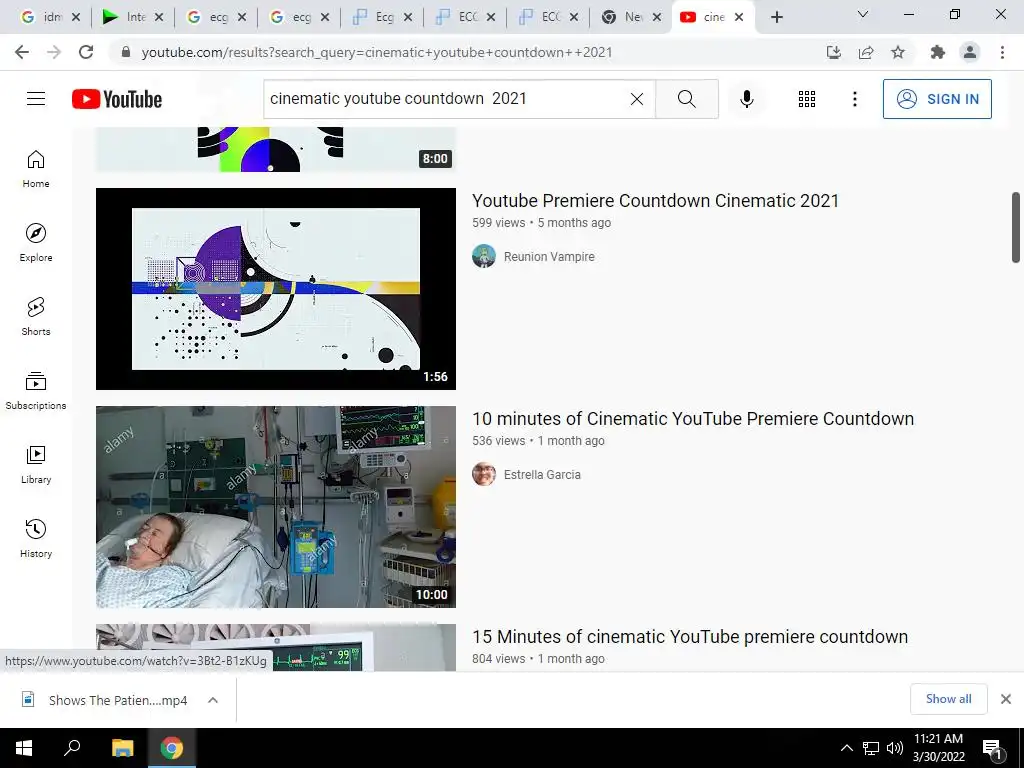The width and height of the screenshot is (1024, 768).
Task: Open Explore in the sidebar
Action: pos(36,243)
